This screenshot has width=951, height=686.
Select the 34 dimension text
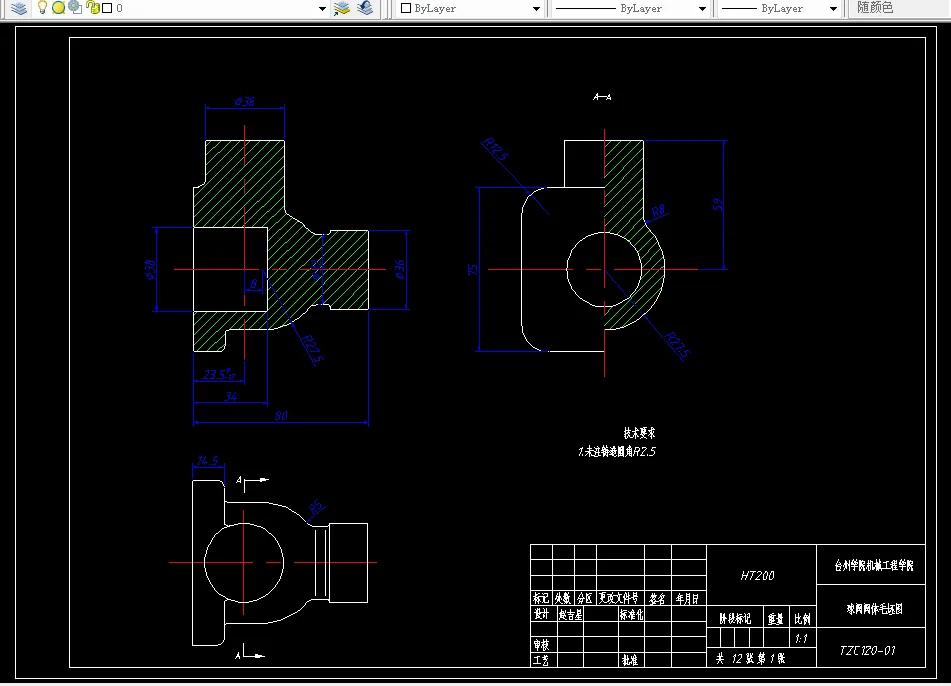[231, 397]
